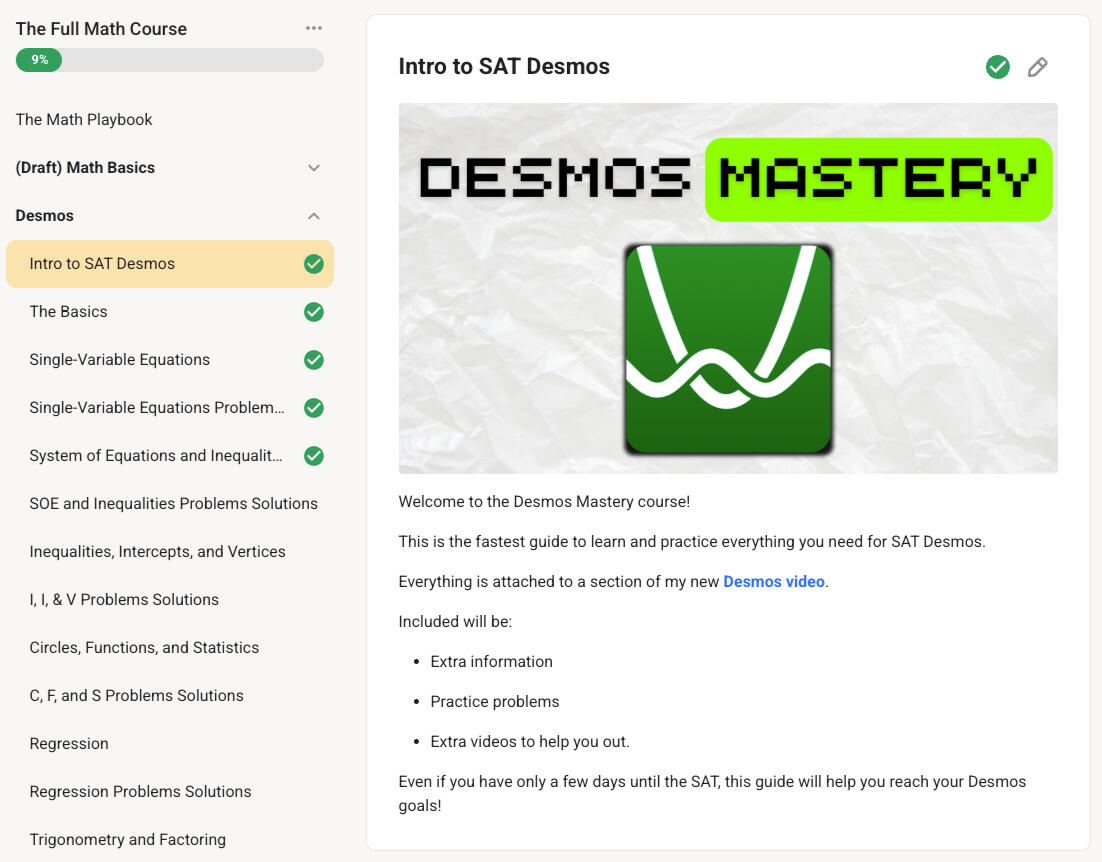The image size is (1102, 862).
Task: Open The Math Playbook section
Action: pyautogui.click(x=84, y=120)
